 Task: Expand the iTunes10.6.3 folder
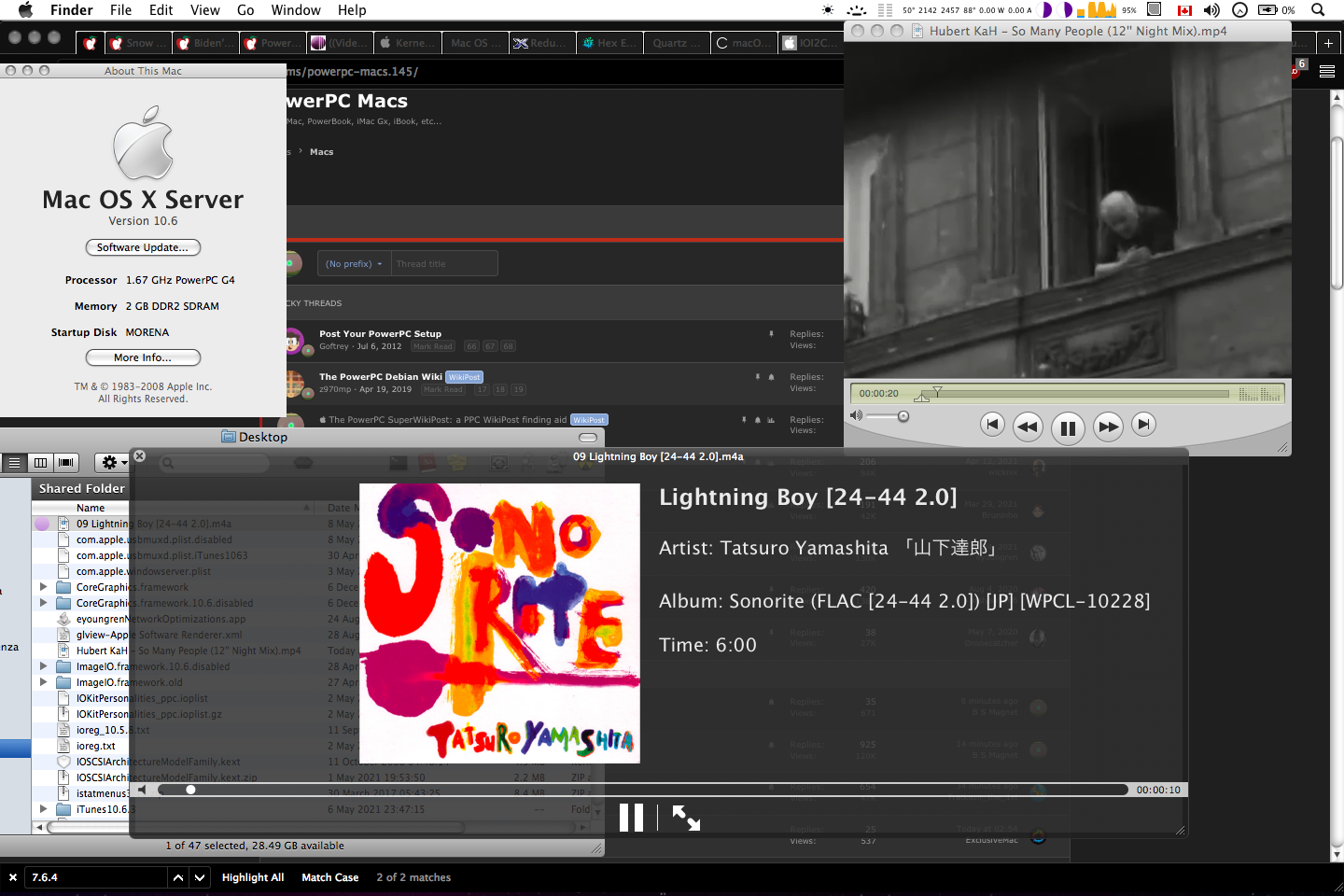pos(43,809)
